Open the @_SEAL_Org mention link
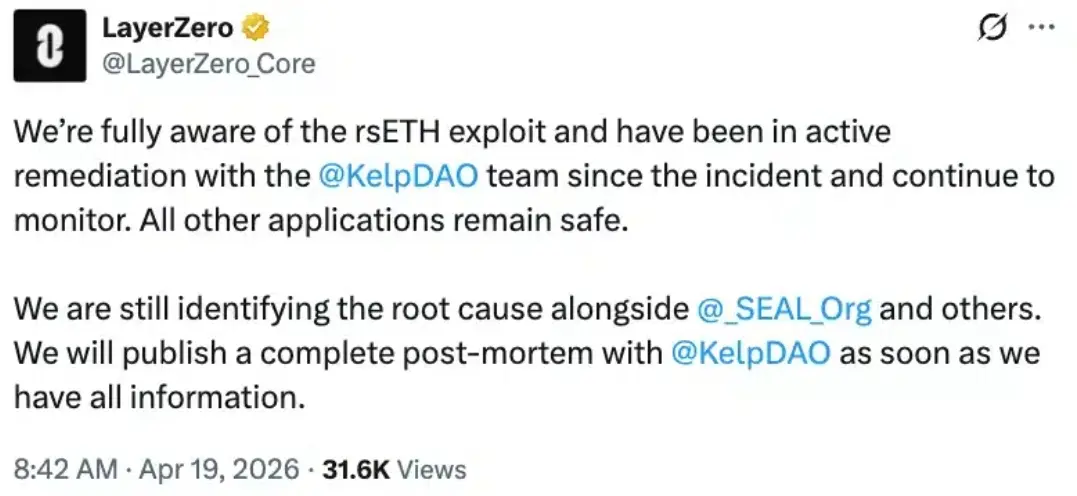 784,311
